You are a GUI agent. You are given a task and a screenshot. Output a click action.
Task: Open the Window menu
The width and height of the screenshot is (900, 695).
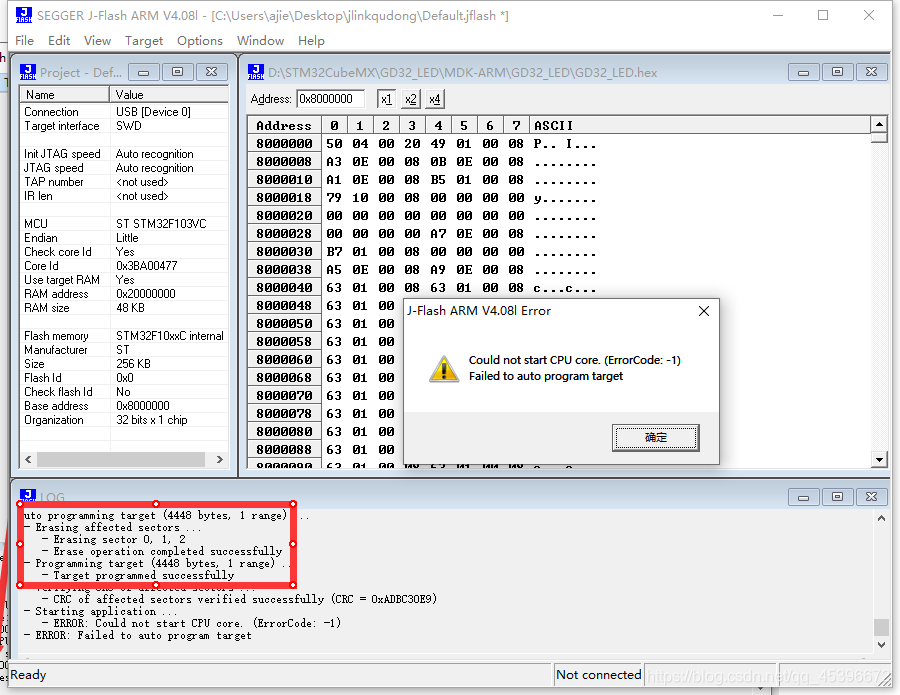(x=261, y=41)
